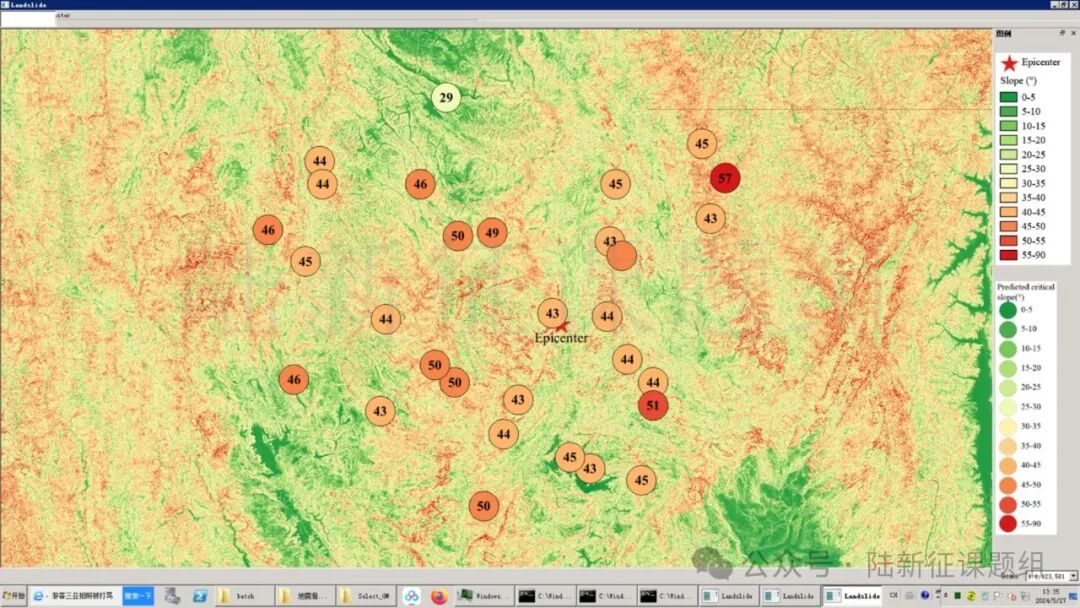Click the Baidu cloud icon in taskbar
Viewport: 1080px width, 608px height.
click(411, 596)
